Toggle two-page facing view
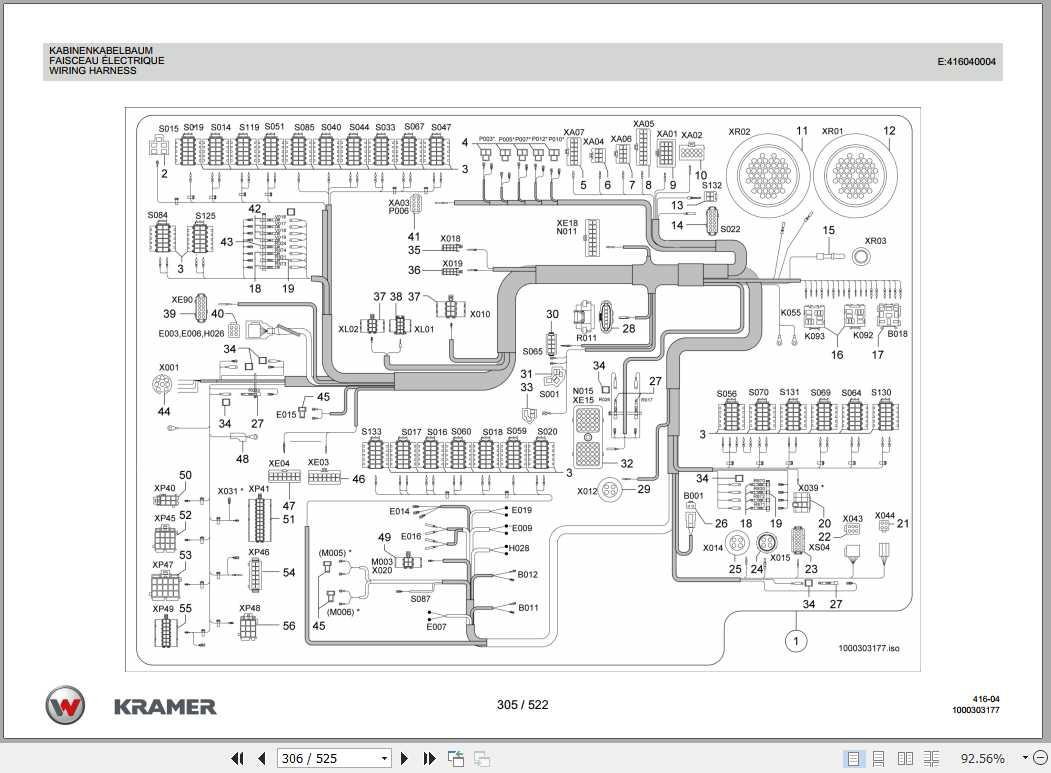 [905, 759]
